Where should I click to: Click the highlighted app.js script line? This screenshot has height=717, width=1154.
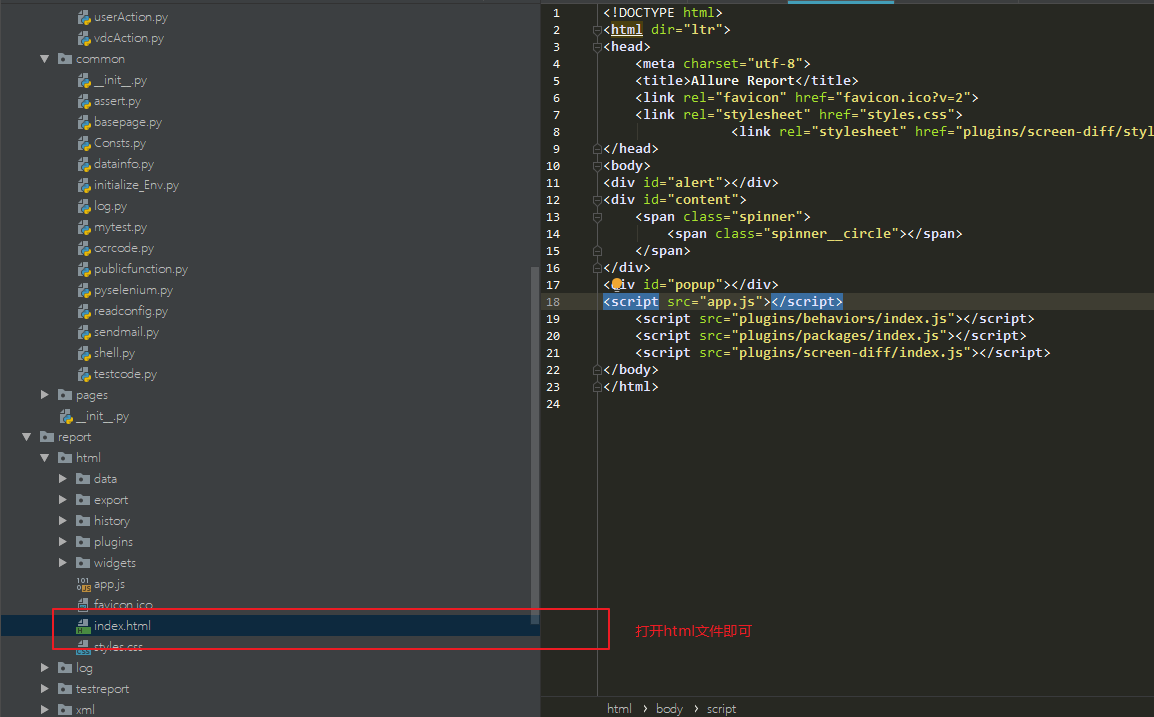(x=723, y=302)
